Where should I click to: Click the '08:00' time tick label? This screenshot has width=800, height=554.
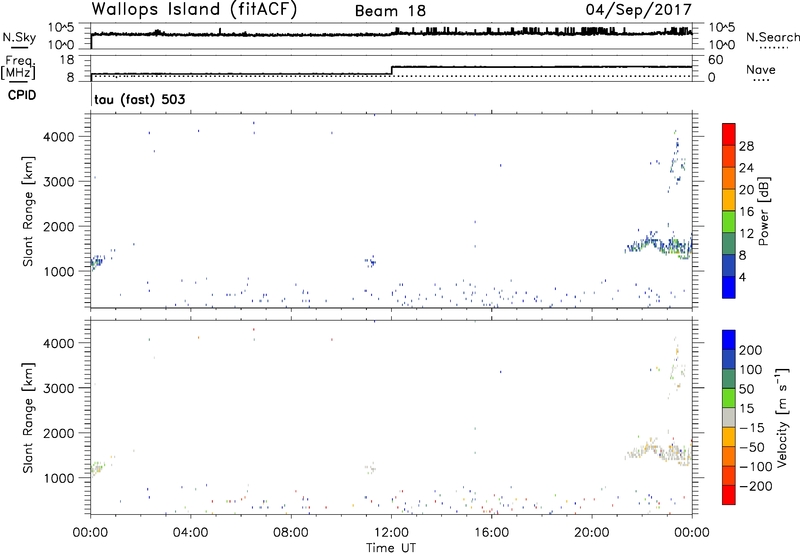point(290,533)
